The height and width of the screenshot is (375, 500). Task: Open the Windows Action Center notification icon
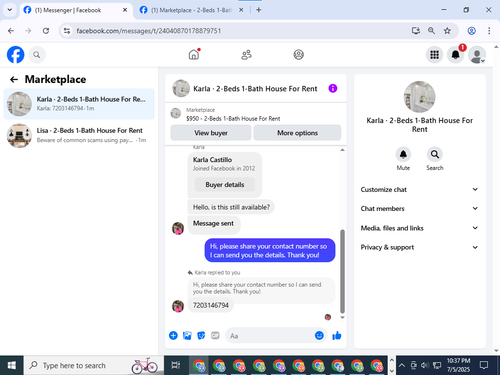[x=484, y=366]
